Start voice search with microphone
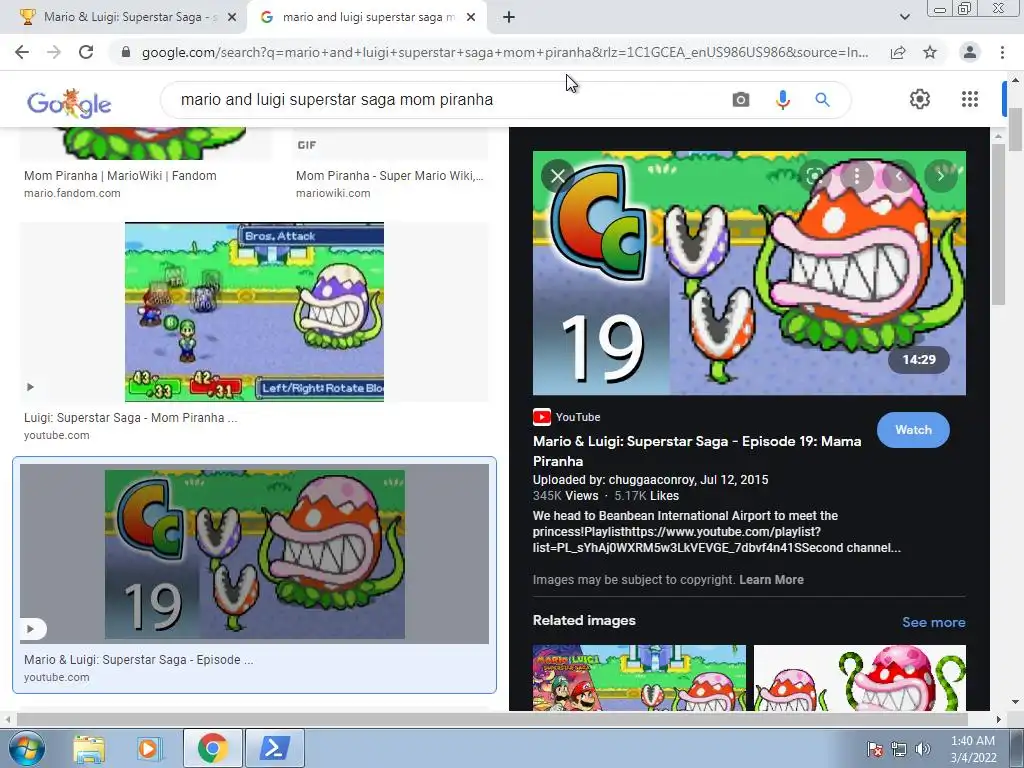 pyautogui.click(x=782, y=100)
